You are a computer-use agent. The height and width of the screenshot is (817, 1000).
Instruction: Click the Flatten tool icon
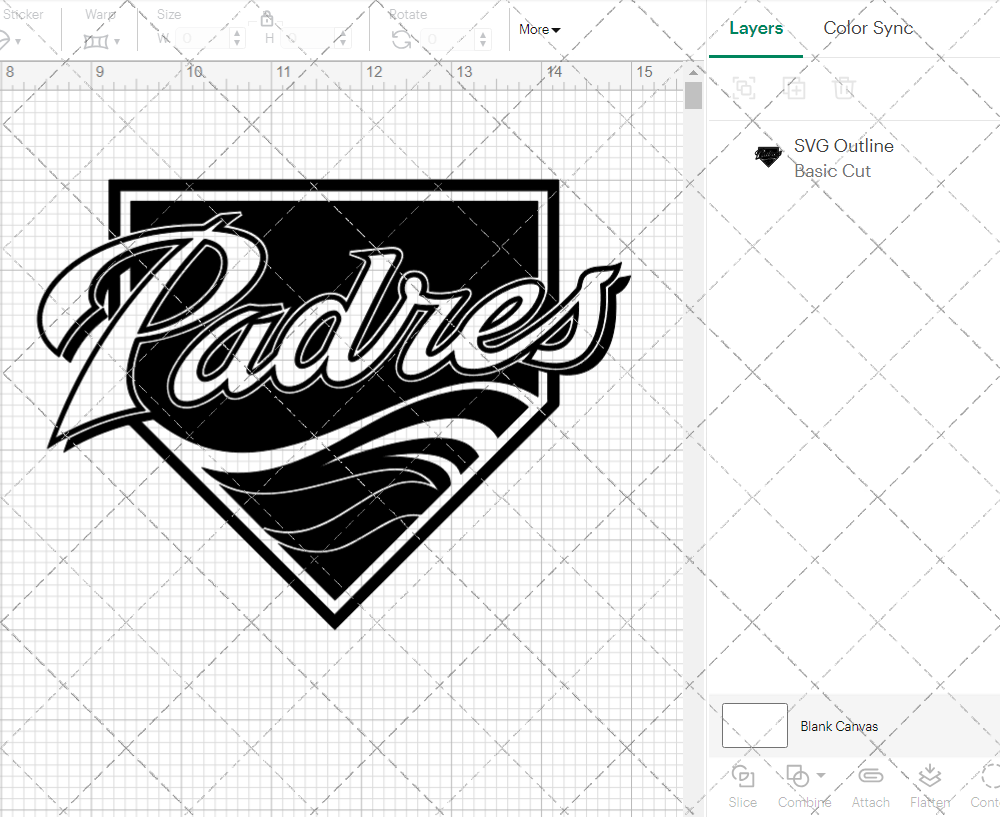(930, 776)
